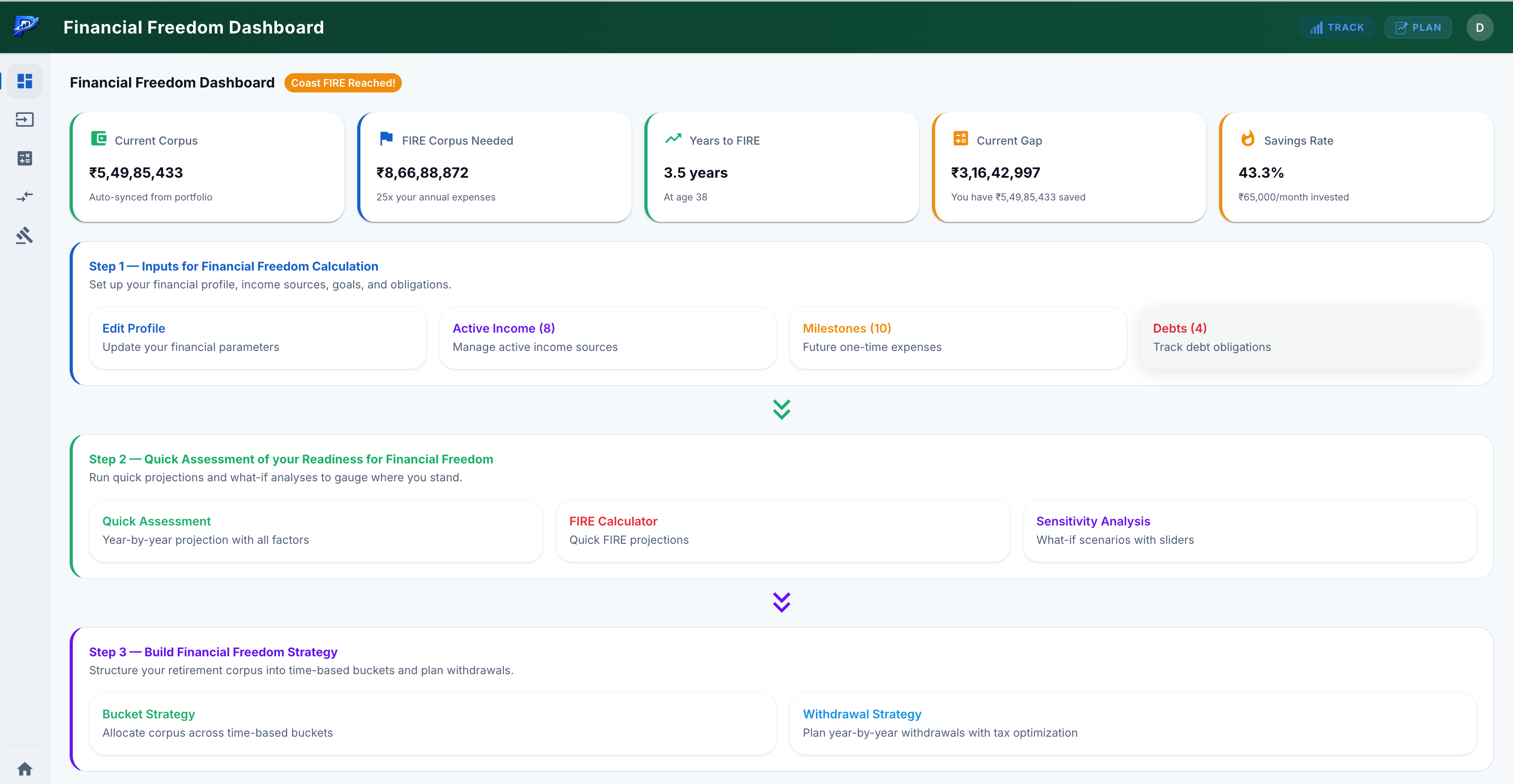Click the ₹8,66,88,872 FIRE corpus value
The height and width of the screenshot is (784, 1513).
(422, 172)
